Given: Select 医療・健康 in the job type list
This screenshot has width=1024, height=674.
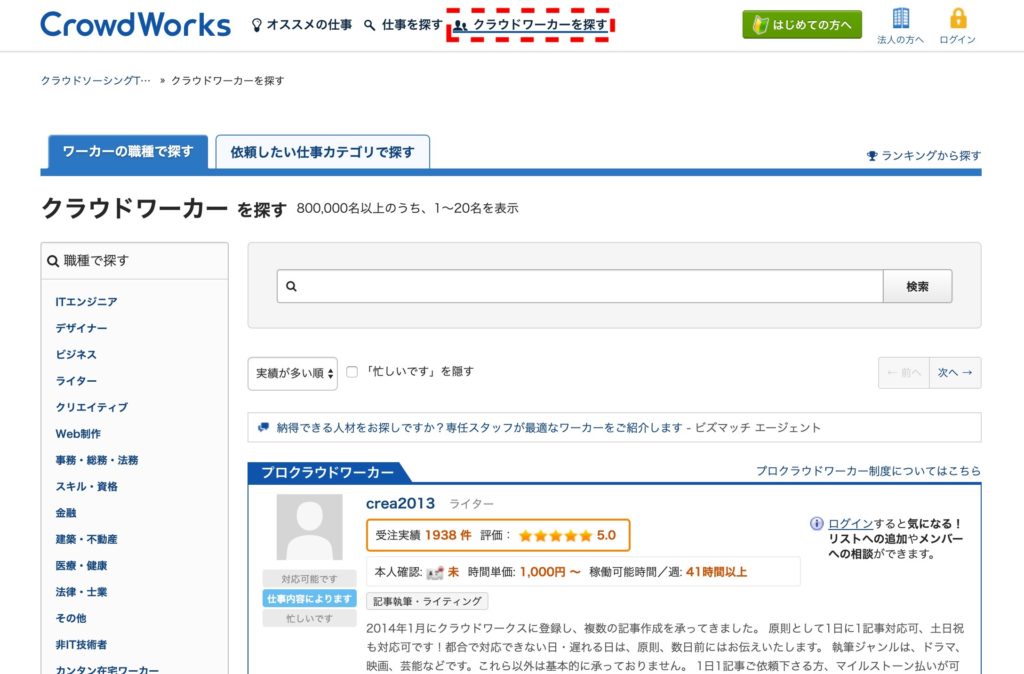Looking at the screenshot, I should (x=81, y=566).
